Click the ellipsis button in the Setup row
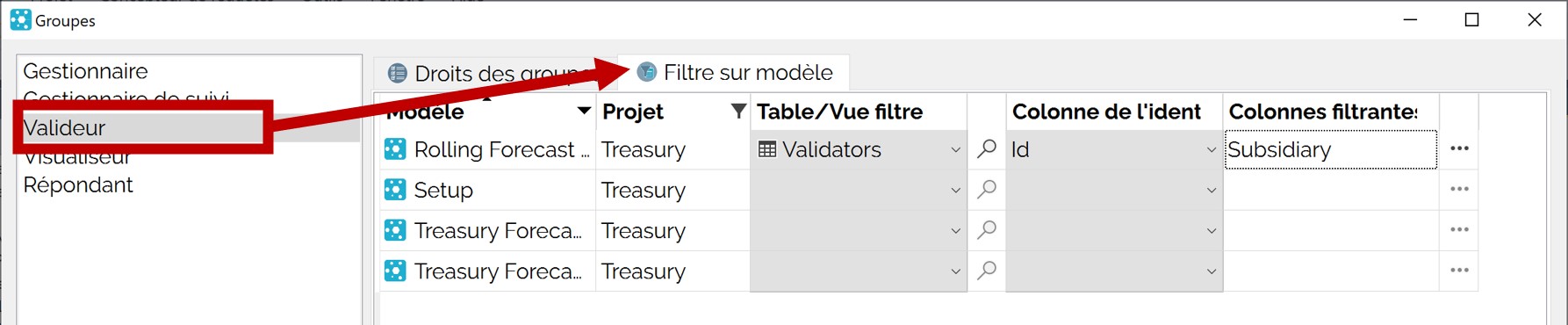The image size is (1568, 325). pos(1459,189)
